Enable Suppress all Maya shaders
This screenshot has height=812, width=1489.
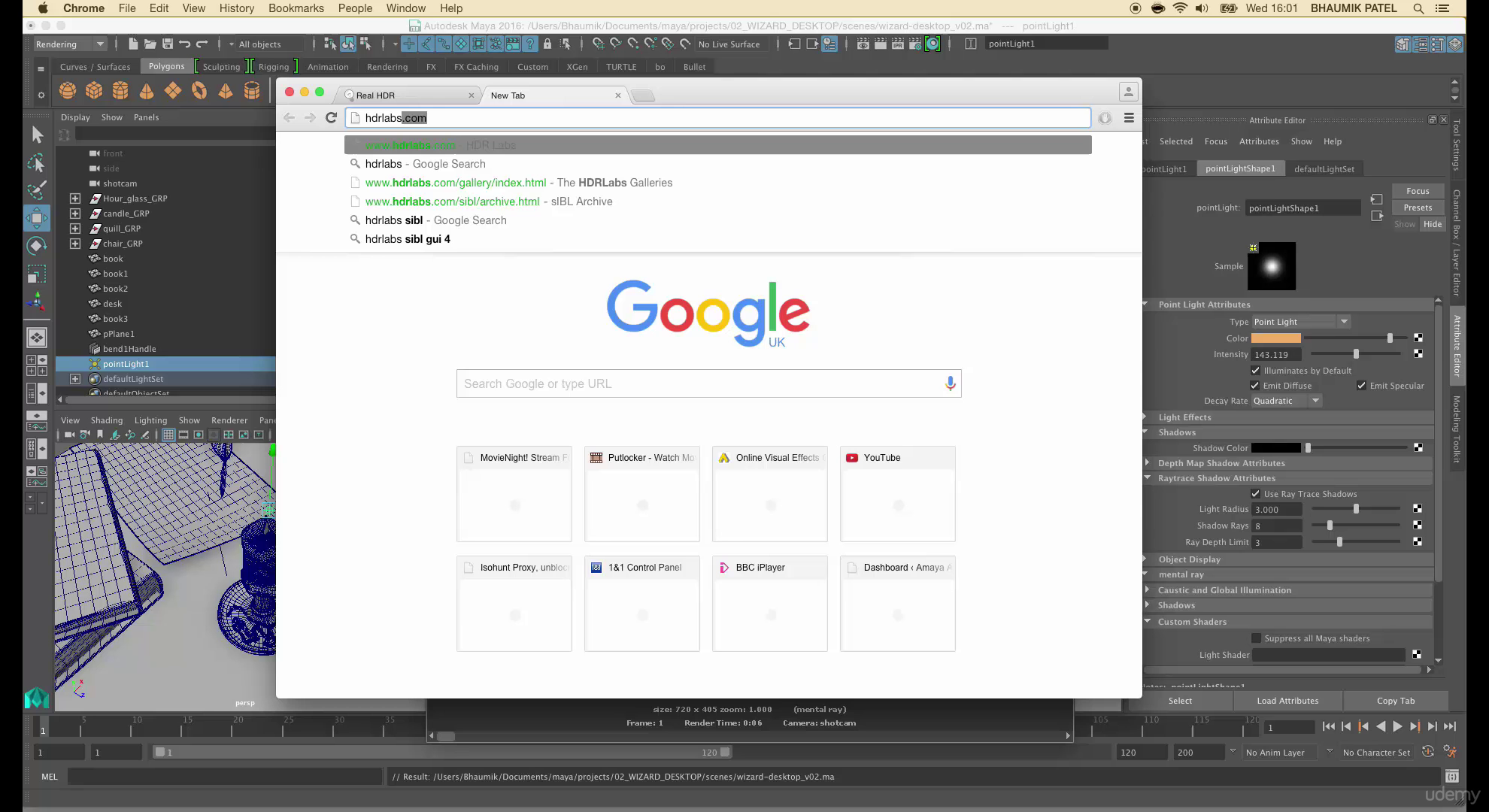tap(1256, 638)
